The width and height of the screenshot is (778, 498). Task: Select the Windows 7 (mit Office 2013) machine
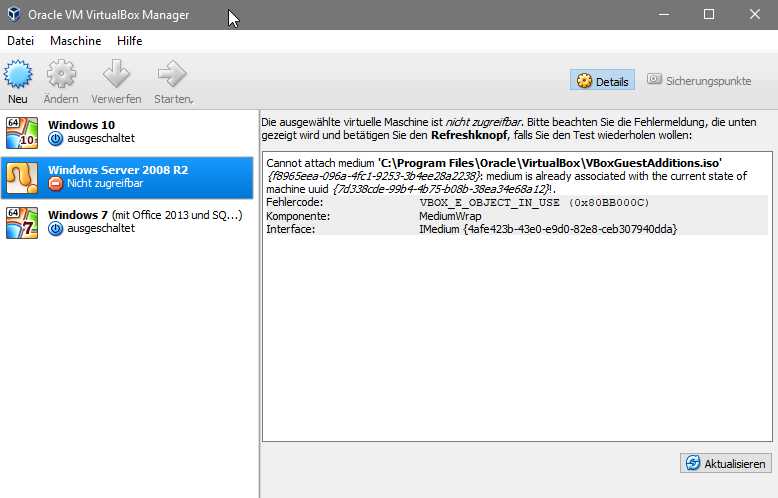point(127,223)
